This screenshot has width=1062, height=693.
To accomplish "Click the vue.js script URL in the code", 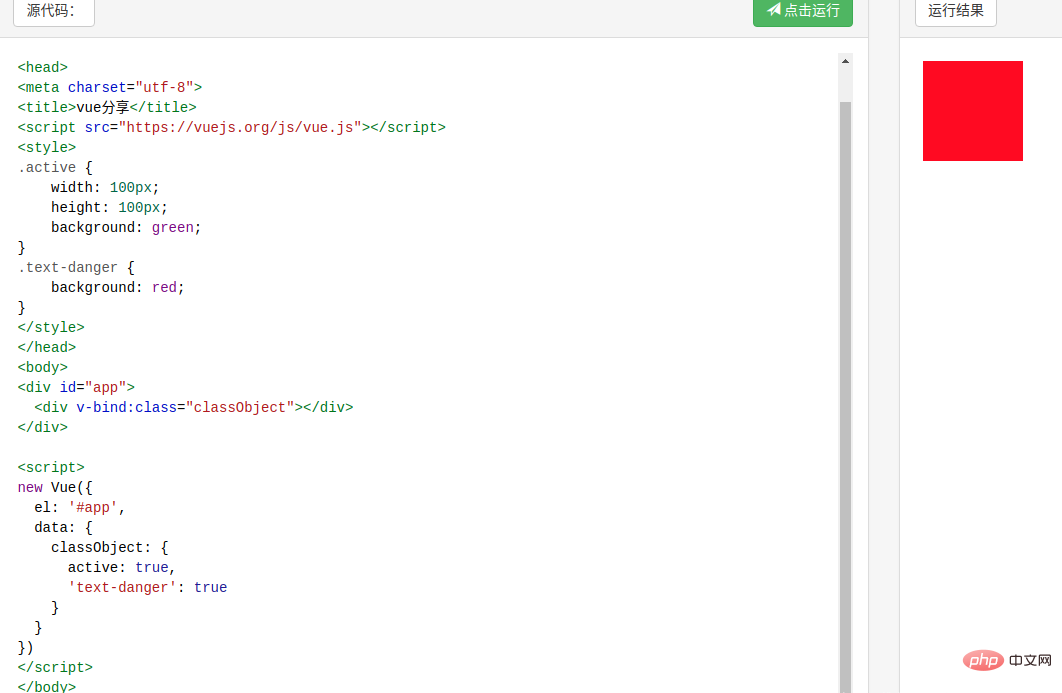I will click(x=241, y=127).
